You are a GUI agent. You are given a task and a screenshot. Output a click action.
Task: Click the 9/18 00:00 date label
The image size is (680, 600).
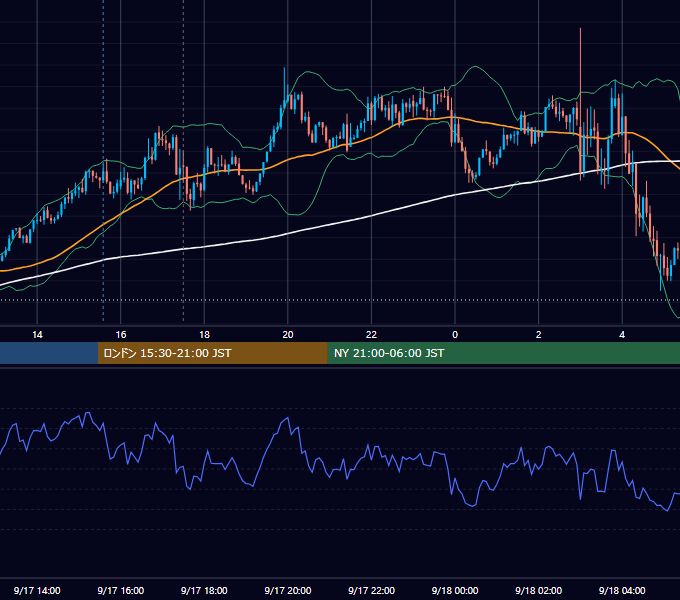click(x=455, y=590)
